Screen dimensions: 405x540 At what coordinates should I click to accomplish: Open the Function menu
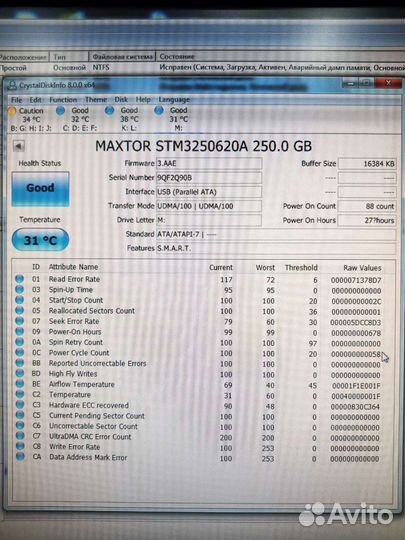(x=63, y=100)
